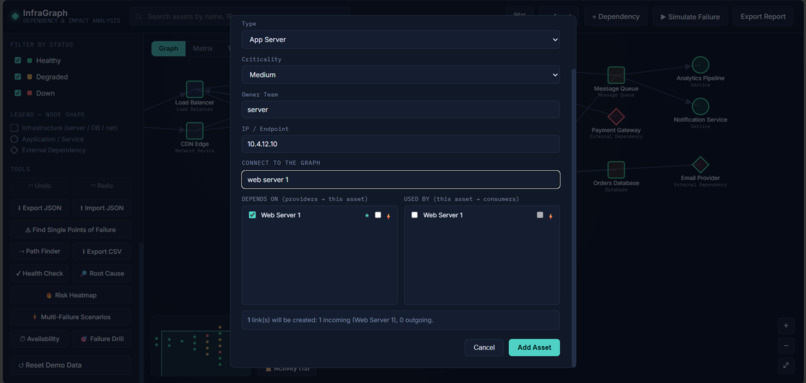Toggle the Degraded status filter checkbox
The height and width of the screenshot is (383, 806).
[x=18, y=77]
